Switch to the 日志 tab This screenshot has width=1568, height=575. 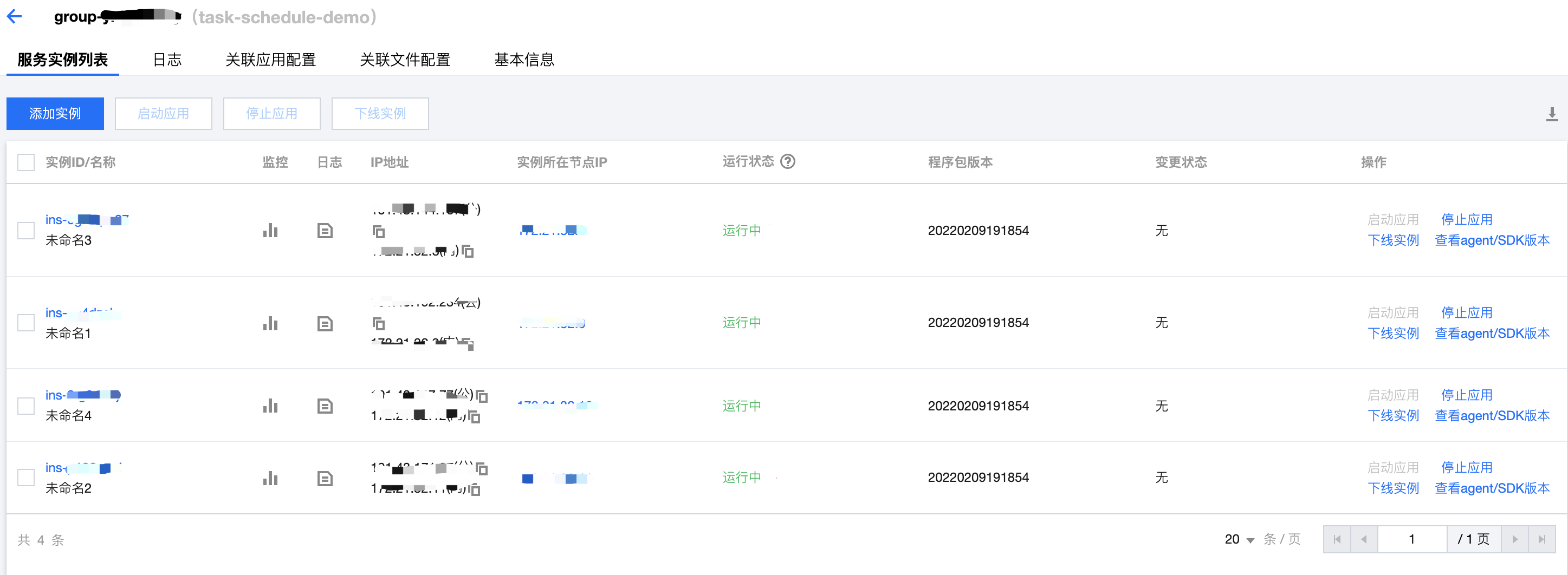click(x=167, y=59)
